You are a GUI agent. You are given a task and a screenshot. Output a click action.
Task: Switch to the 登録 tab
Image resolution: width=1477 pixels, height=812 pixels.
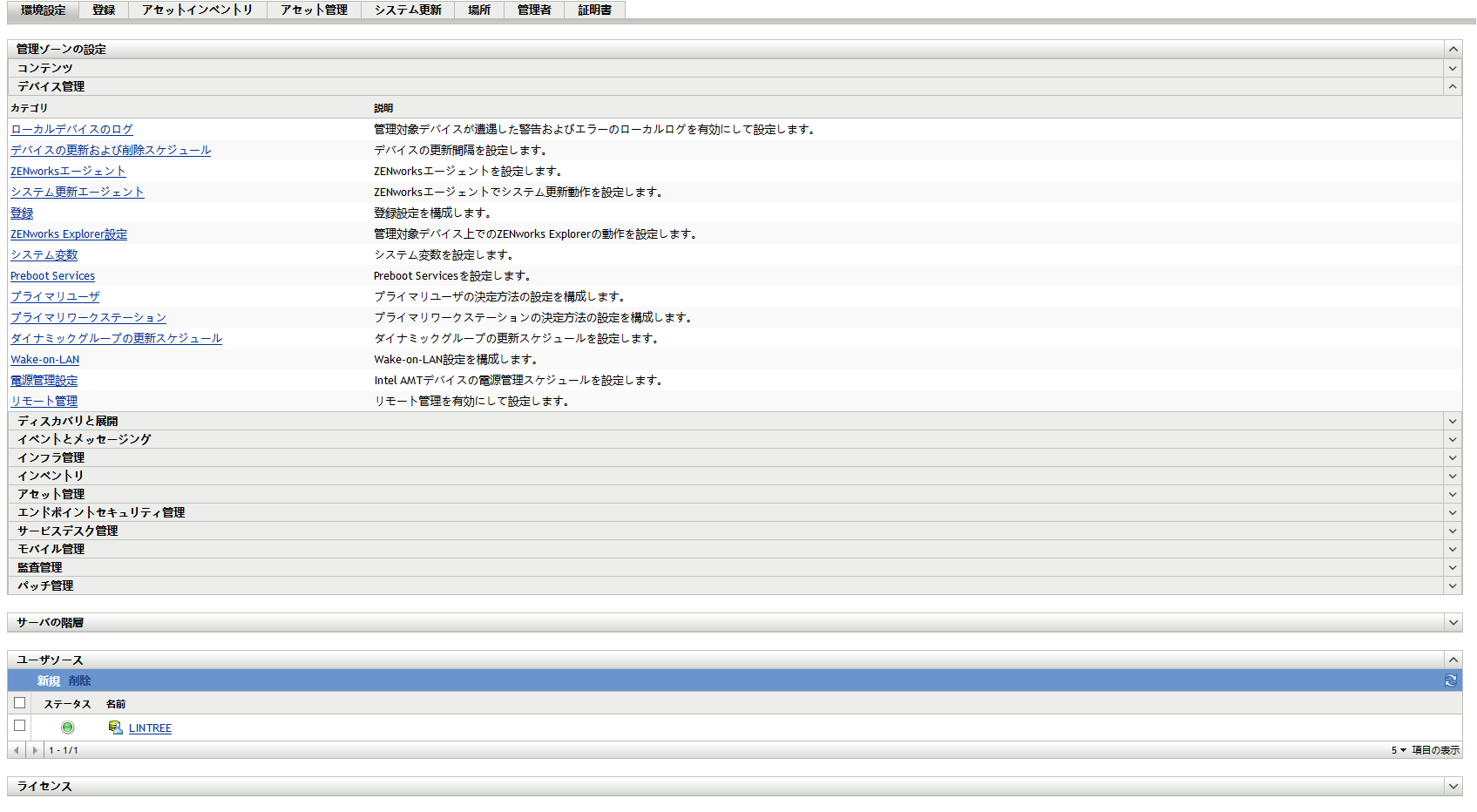click(x=104, y=10)
